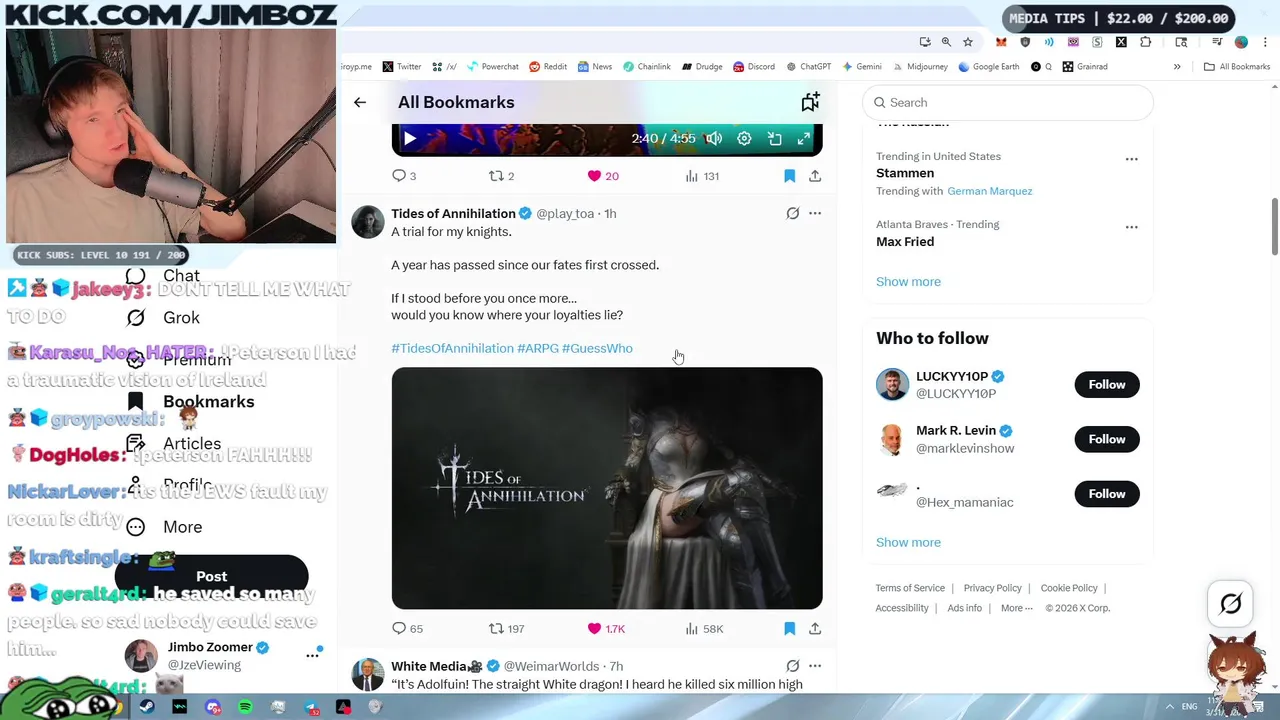Open Articles in the X sidebar
1280x720 pixels.
[174, 444]
